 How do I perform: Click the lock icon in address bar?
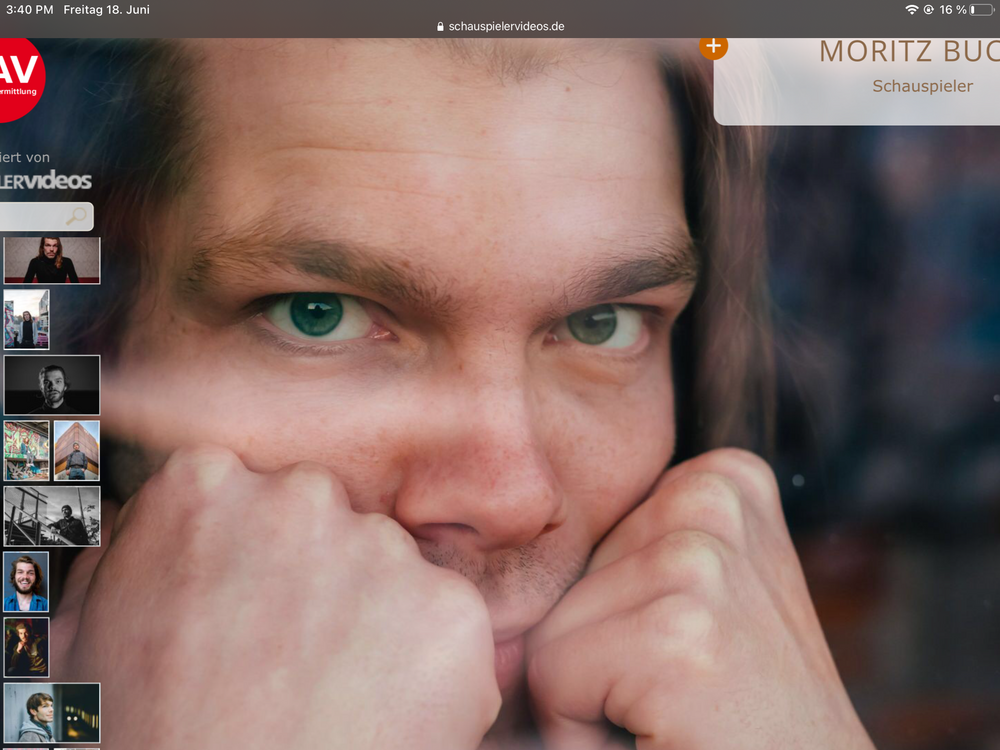point(440,27)
